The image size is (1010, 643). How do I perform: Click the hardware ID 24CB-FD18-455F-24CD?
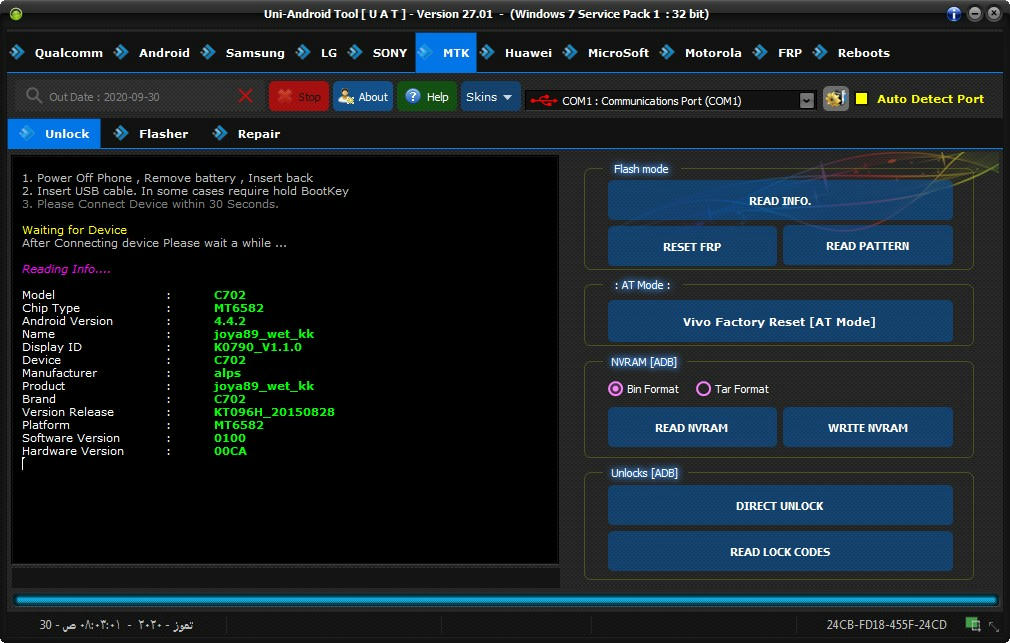(x=886, y=624)
